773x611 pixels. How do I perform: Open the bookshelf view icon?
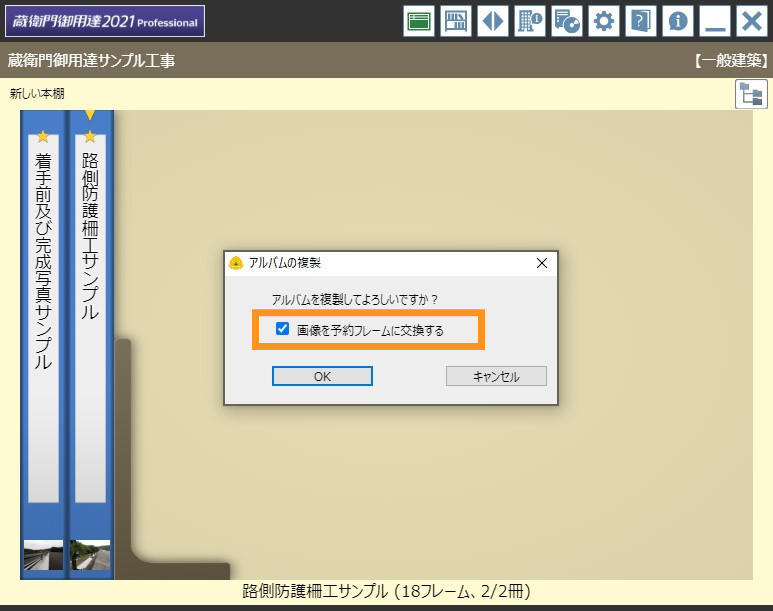pyautogui.click(x=456, y=21)
